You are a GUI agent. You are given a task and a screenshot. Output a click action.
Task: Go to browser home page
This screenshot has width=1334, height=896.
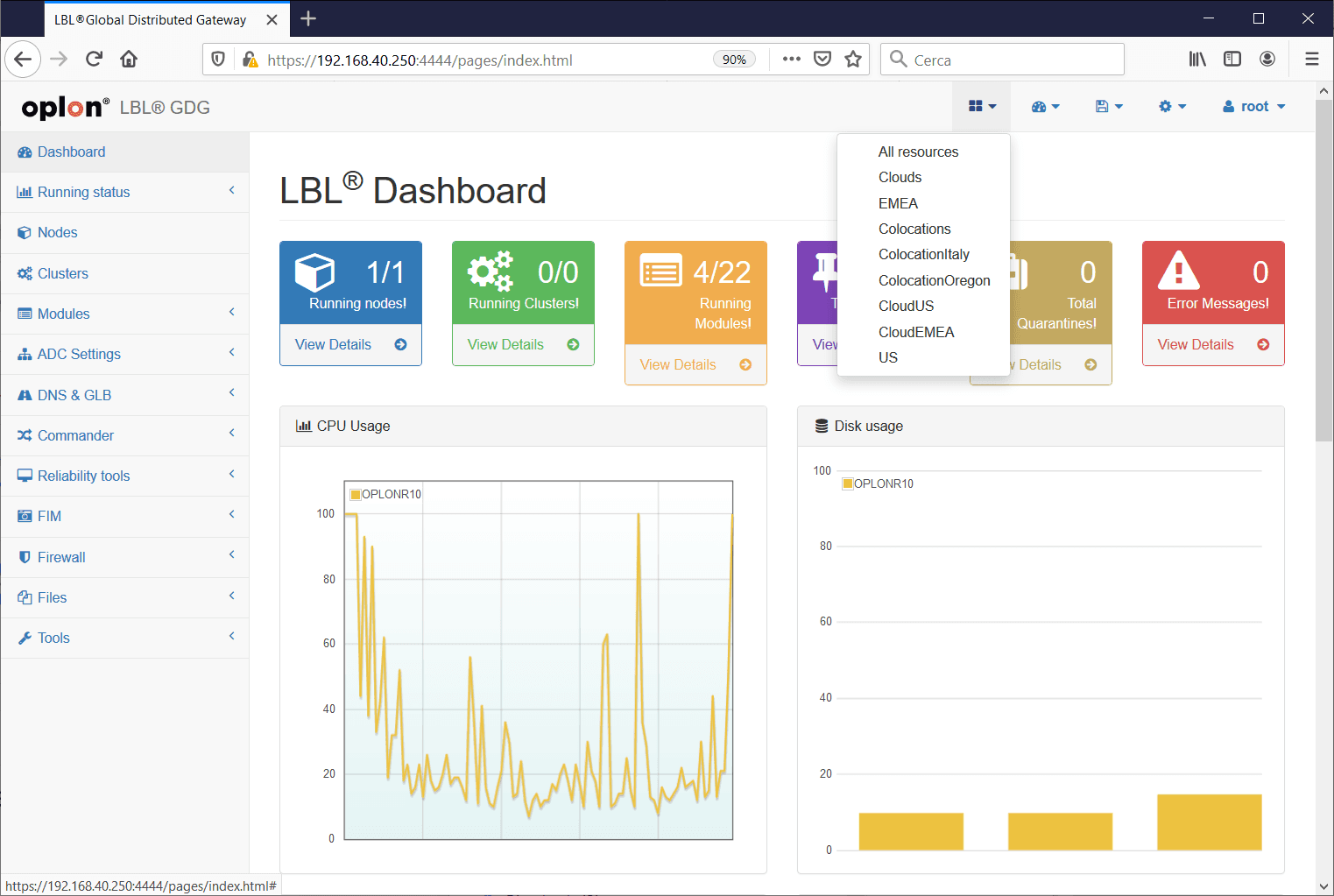coord(129,59)
